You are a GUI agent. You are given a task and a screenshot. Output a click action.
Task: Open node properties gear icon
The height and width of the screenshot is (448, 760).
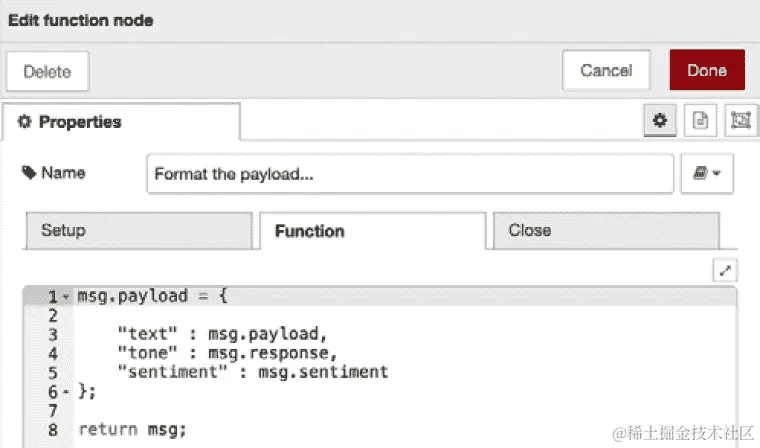(x=660, y=120)
